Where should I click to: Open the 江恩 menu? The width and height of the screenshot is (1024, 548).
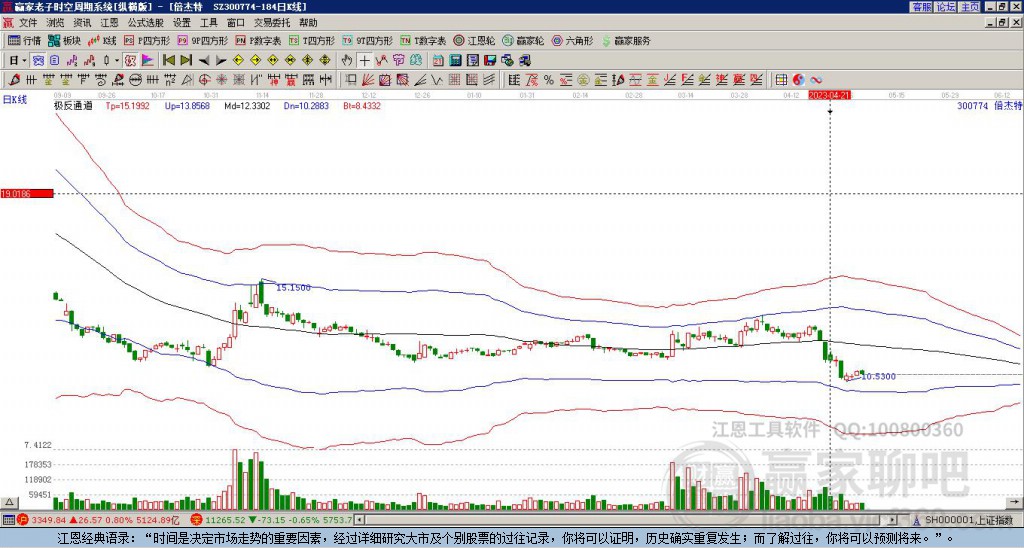tap(109, 23)
